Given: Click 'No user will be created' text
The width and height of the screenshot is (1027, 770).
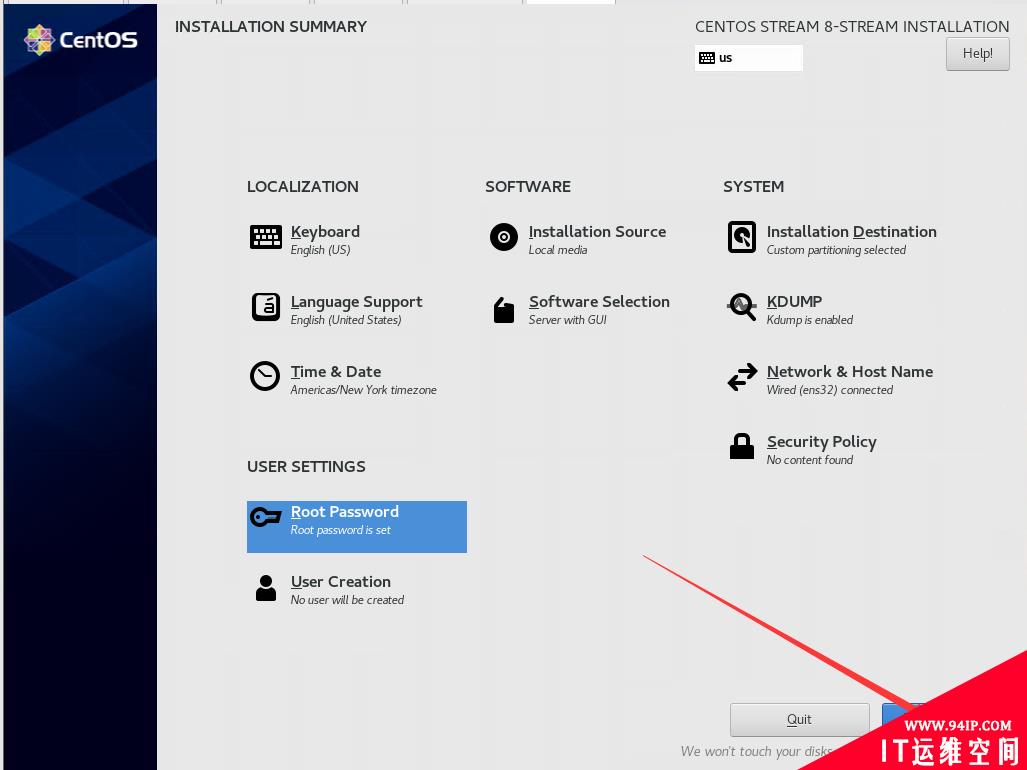Looking at the screenshot, I should (347, 600).
